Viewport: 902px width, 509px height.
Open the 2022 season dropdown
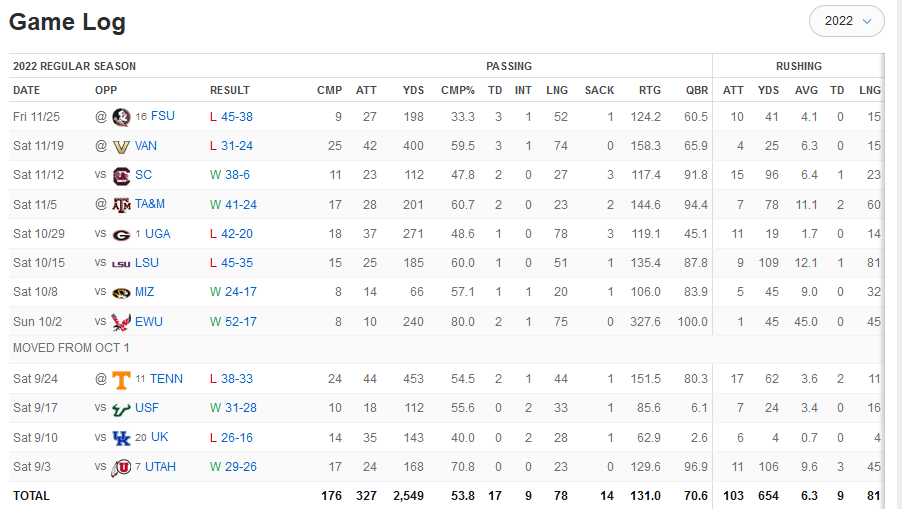(846, 21)
